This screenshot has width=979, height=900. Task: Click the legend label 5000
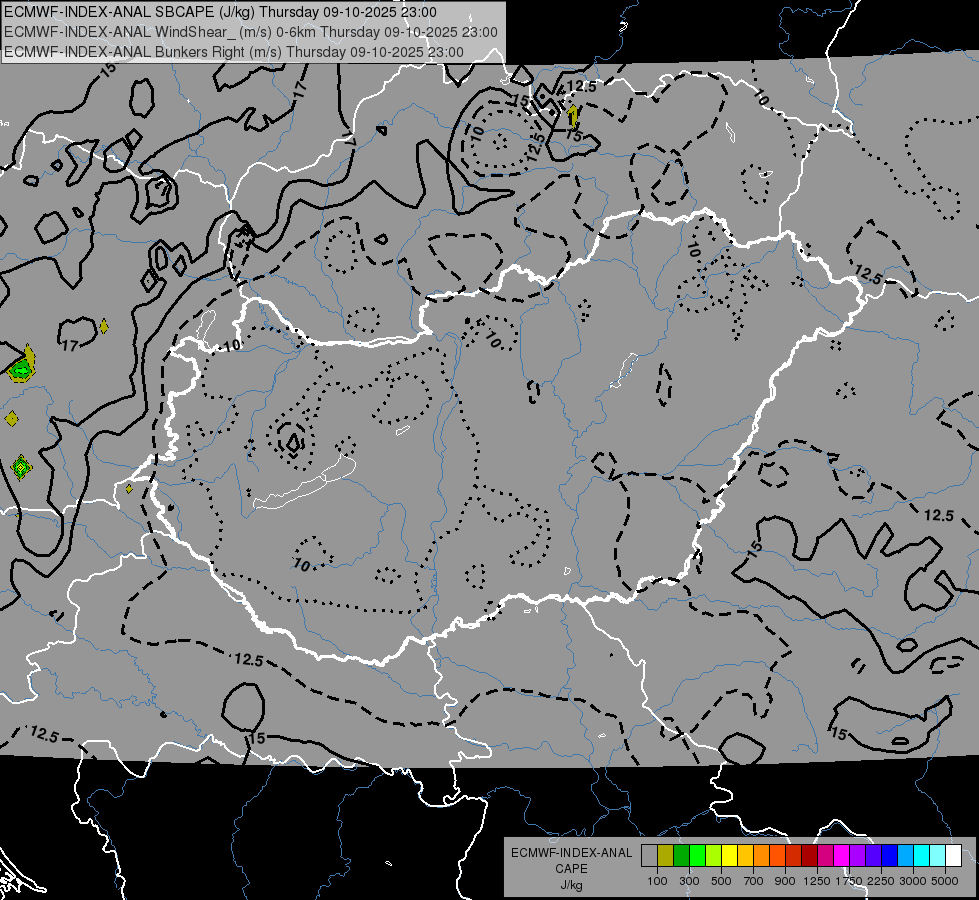coord(945,881)
